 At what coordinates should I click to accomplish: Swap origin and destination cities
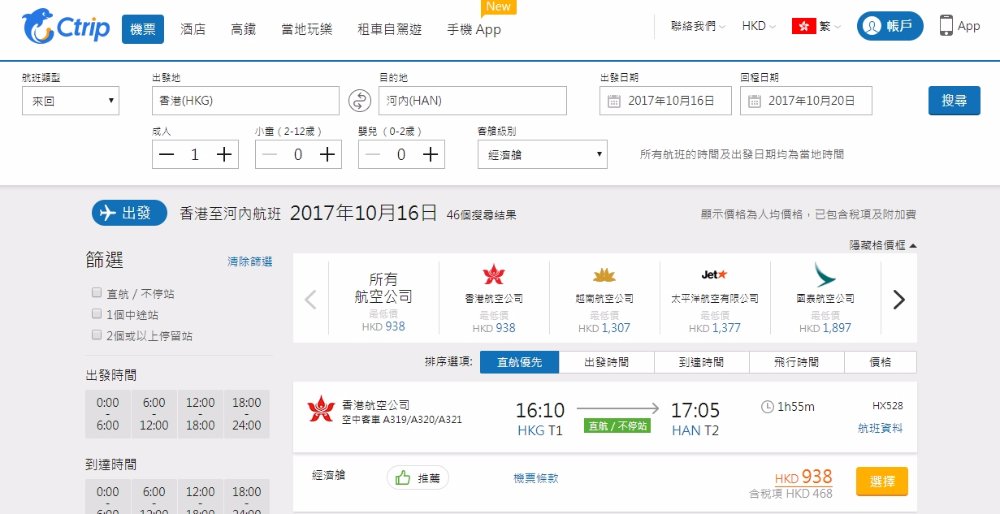coord(359,101)
